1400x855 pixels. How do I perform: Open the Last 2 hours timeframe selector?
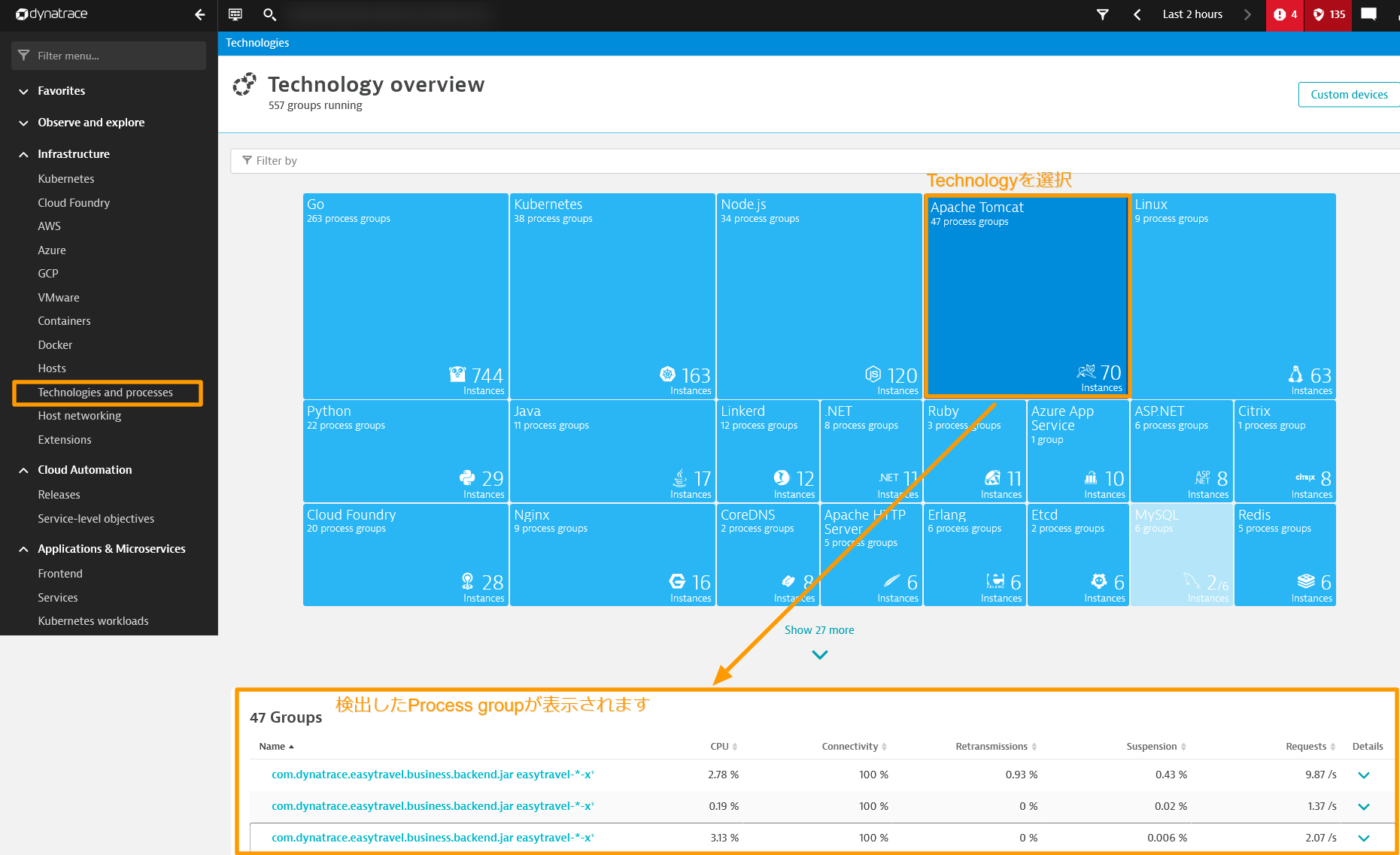point(1192,14)
